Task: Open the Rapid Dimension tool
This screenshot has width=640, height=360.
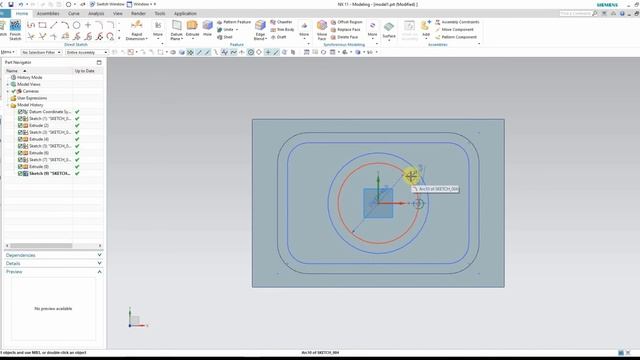Action: tap(137, 31)
